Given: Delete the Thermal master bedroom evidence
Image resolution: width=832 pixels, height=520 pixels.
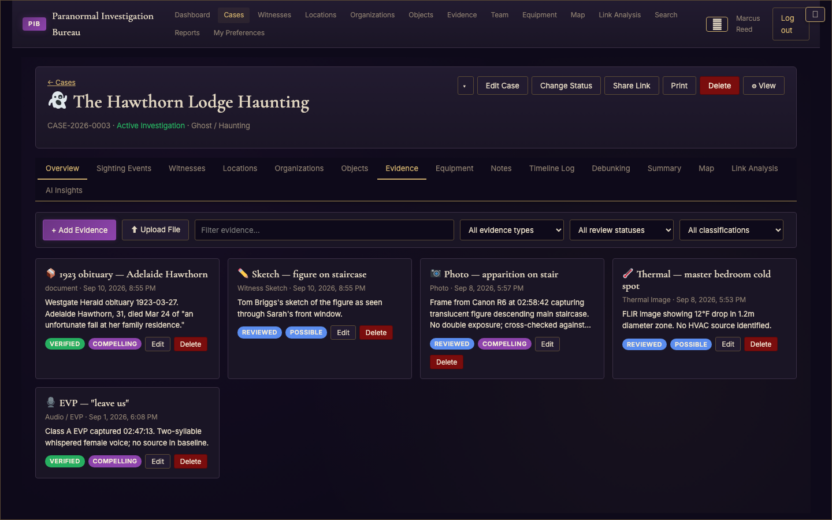Looking at the screenshot, I should 760,344.
